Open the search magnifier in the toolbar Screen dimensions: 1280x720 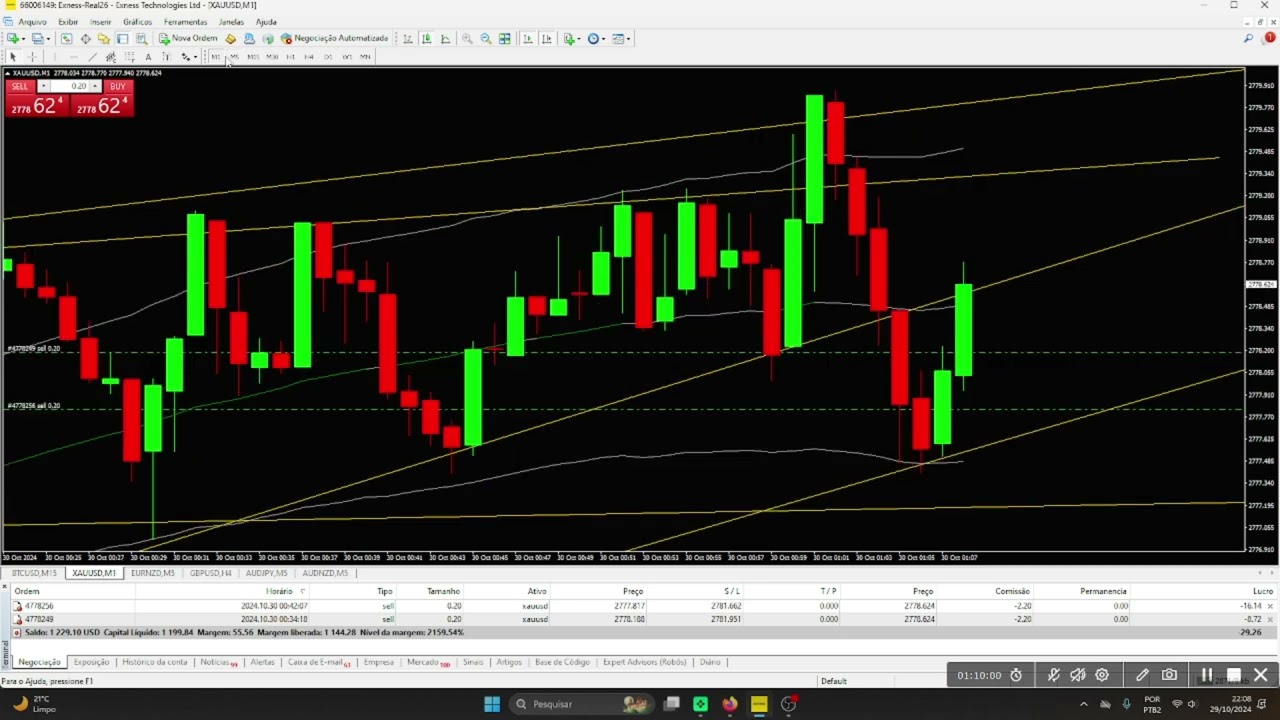pyautogui.click(x=1248, y=39)
